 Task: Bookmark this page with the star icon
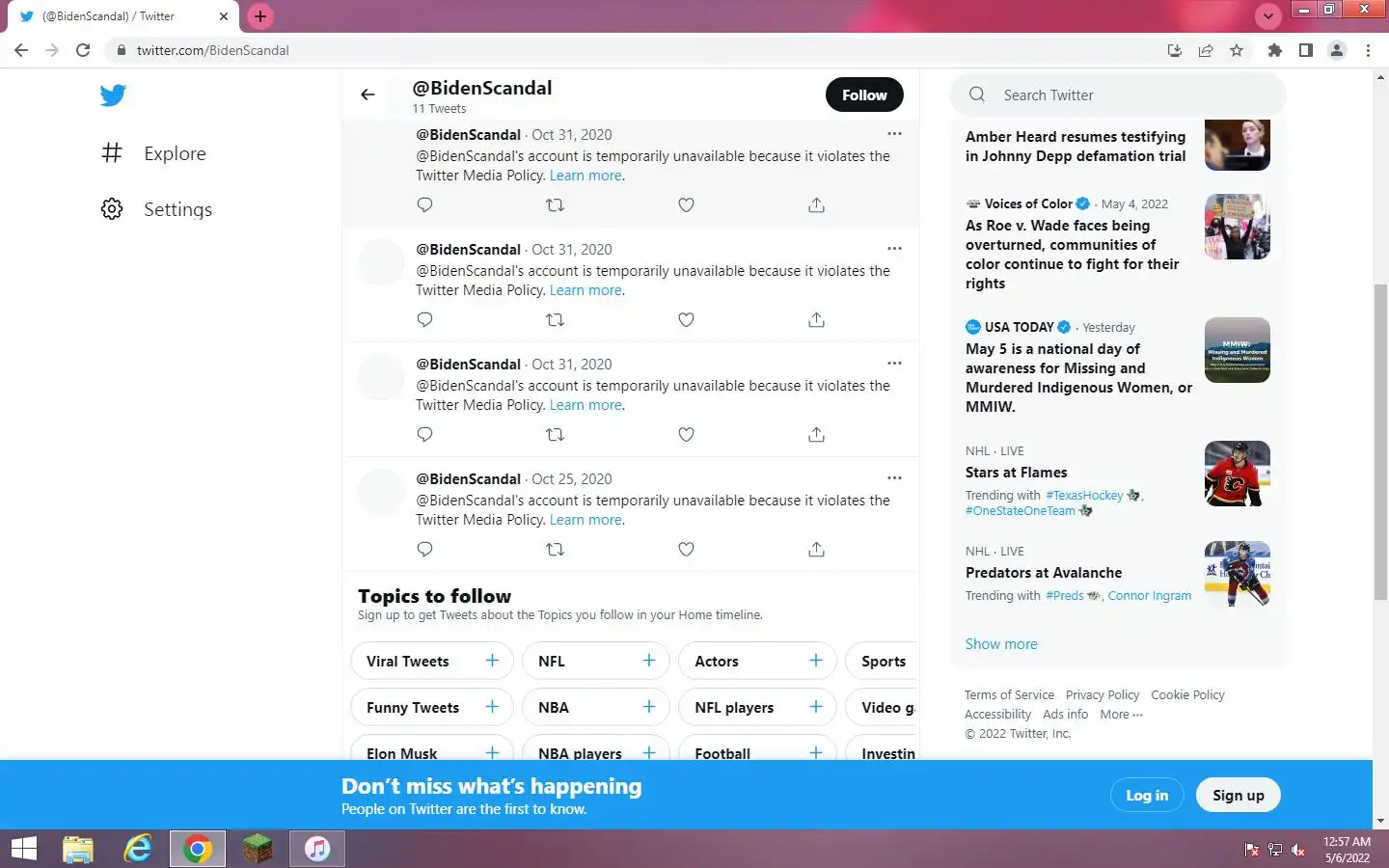coord(1237,50)
